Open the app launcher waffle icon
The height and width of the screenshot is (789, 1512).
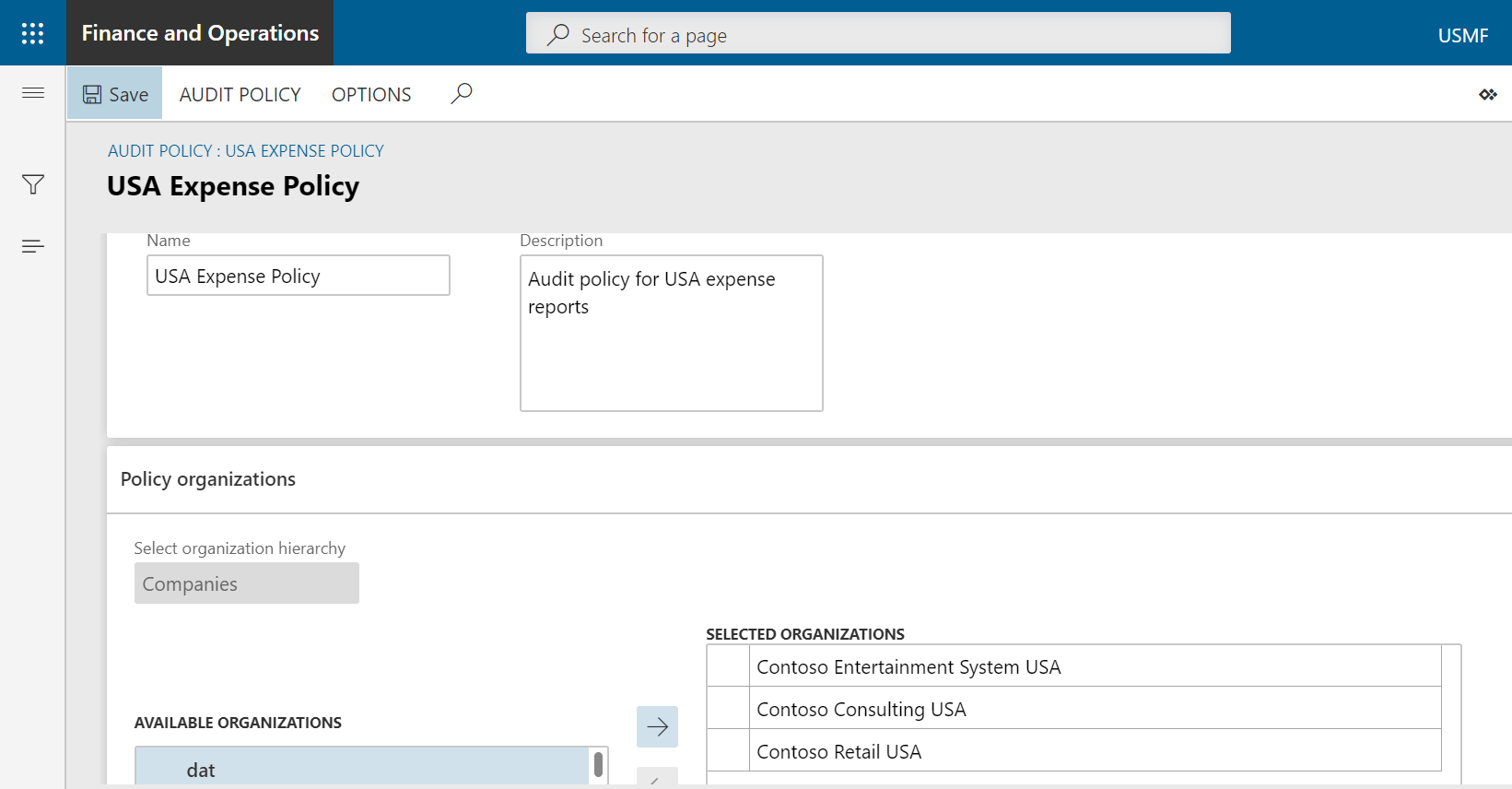(x=32, y=33)
